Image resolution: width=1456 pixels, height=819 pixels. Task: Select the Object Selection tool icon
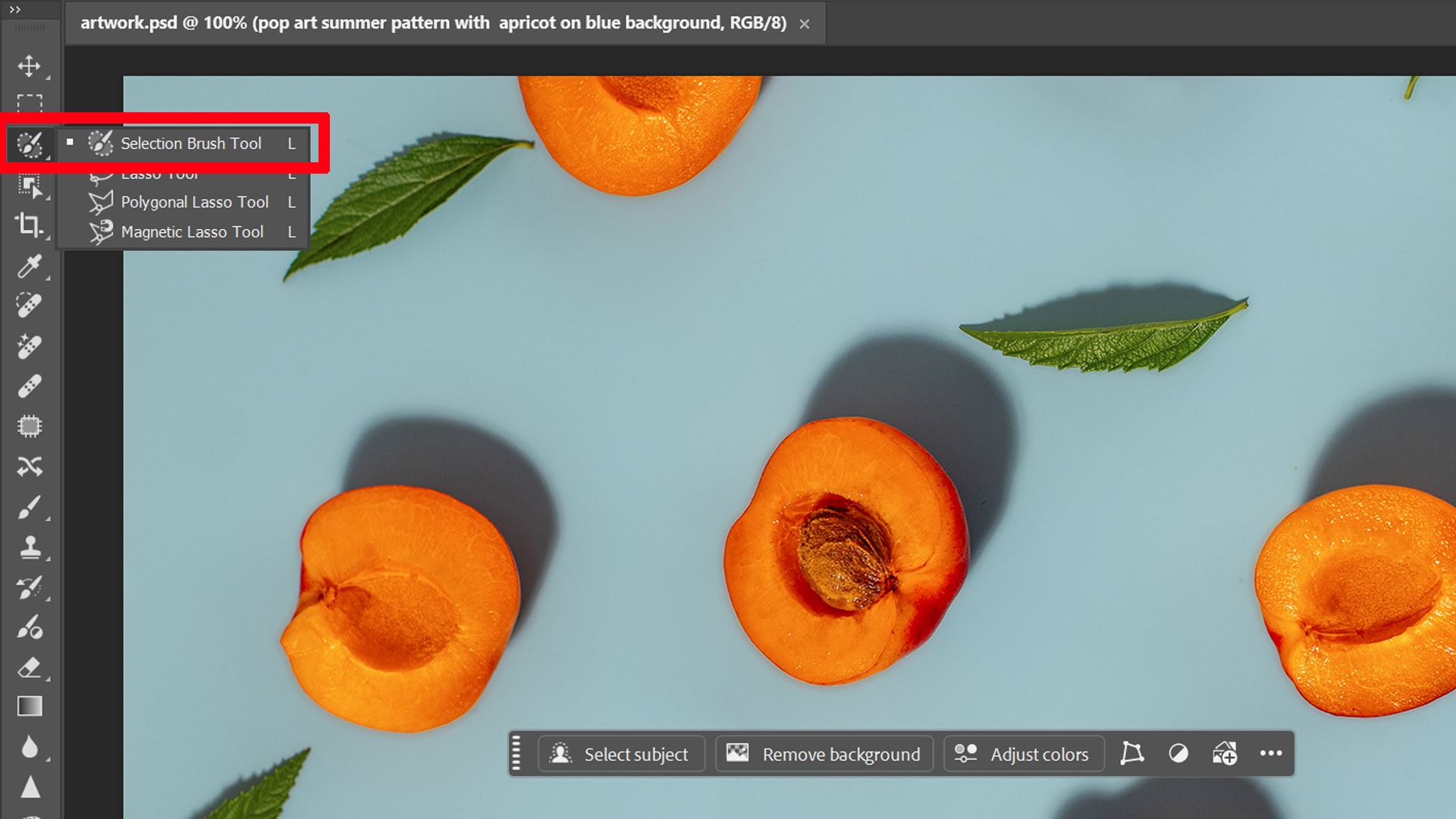point(30,186)
